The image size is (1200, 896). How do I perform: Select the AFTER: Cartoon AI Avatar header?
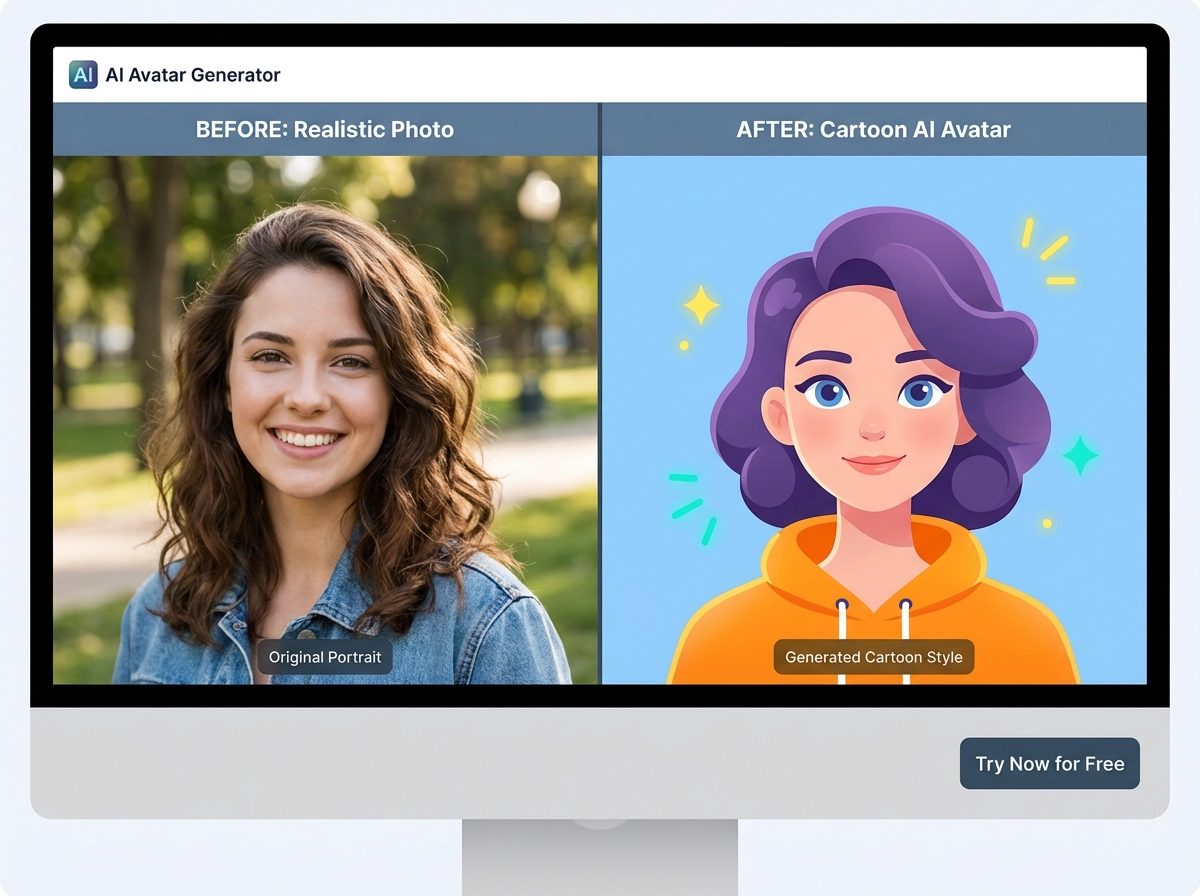coord(873,130)
